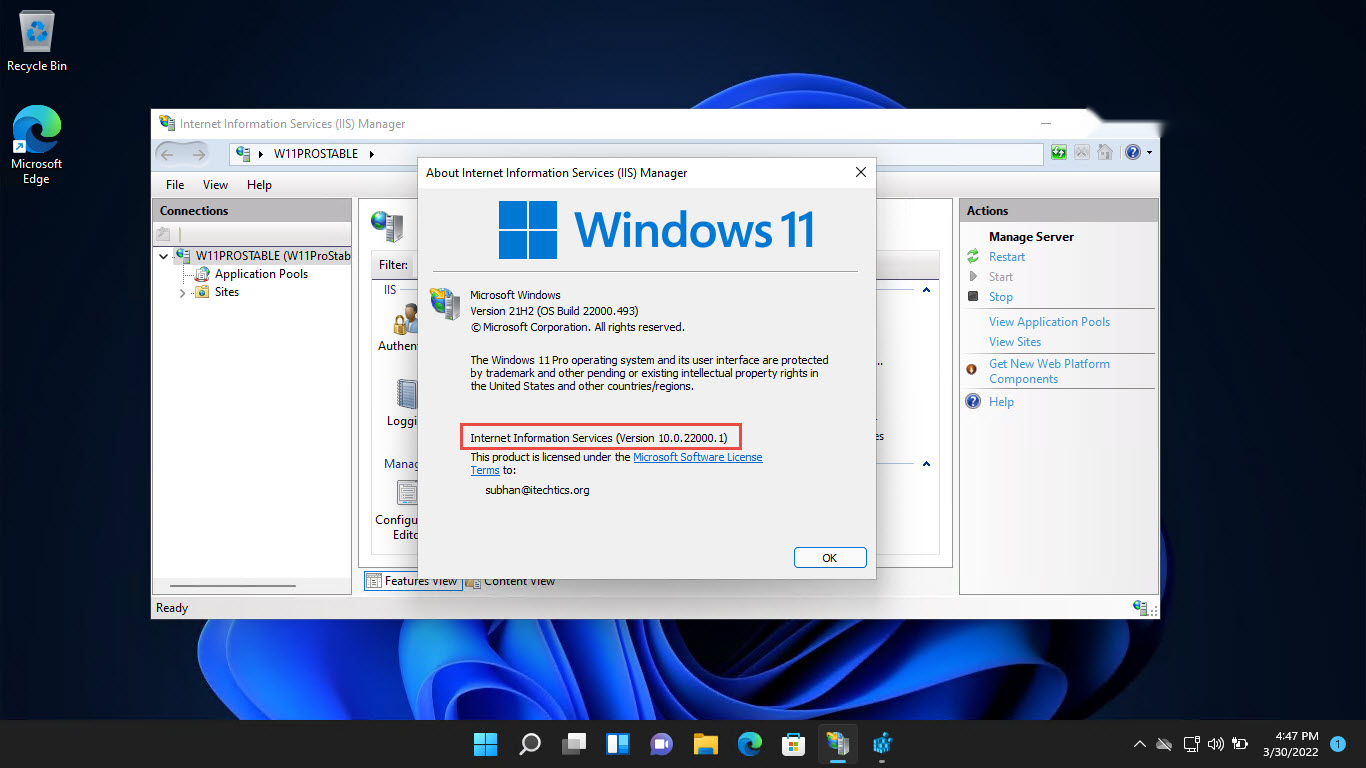The image size is (1366, 768).
Task: Click Start in the Actions pane
Action: [x=1001, y=277]
